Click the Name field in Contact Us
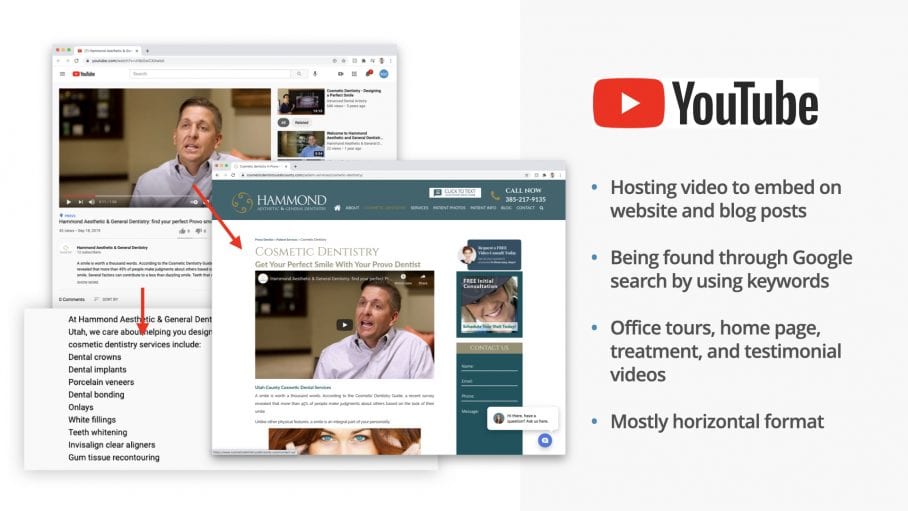This screenshot has width=908, height=511. (x=489, y=366)
